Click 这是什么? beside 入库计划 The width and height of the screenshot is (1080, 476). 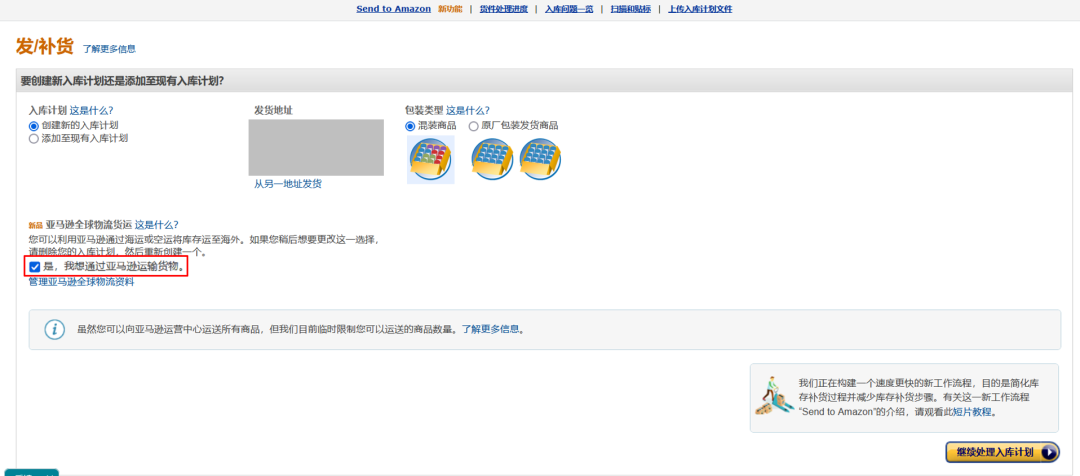click(x=91, y=110)
